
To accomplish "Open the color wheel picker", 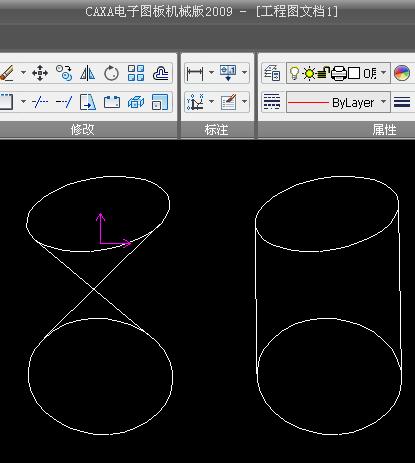I will 402,73.
